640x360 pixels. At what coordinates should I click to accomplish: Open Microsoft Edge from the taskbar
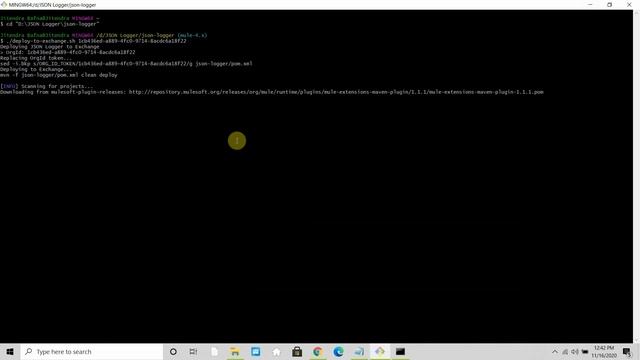point(338,351)
